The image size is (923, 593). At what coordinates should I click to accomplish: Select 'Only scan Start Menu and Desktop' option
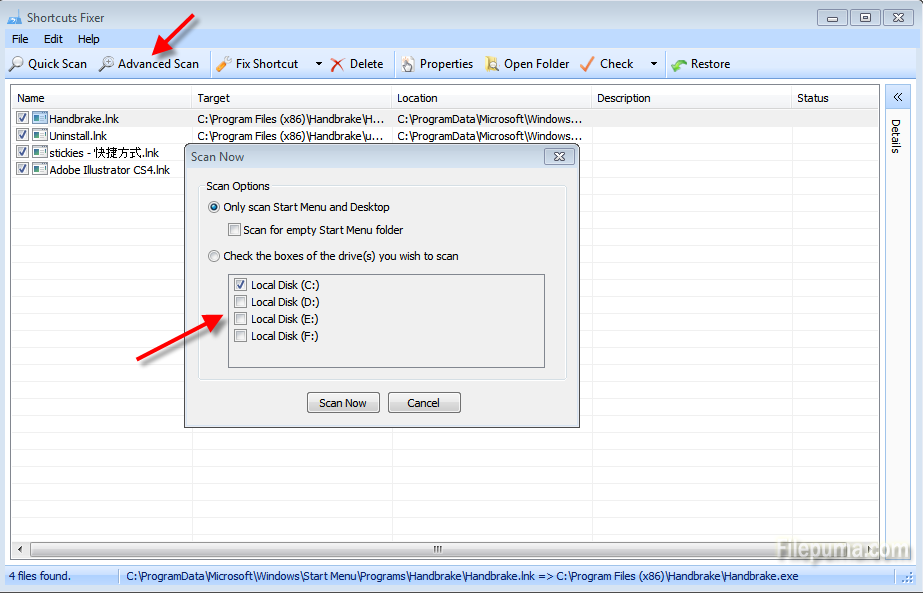tap(214, 207)
